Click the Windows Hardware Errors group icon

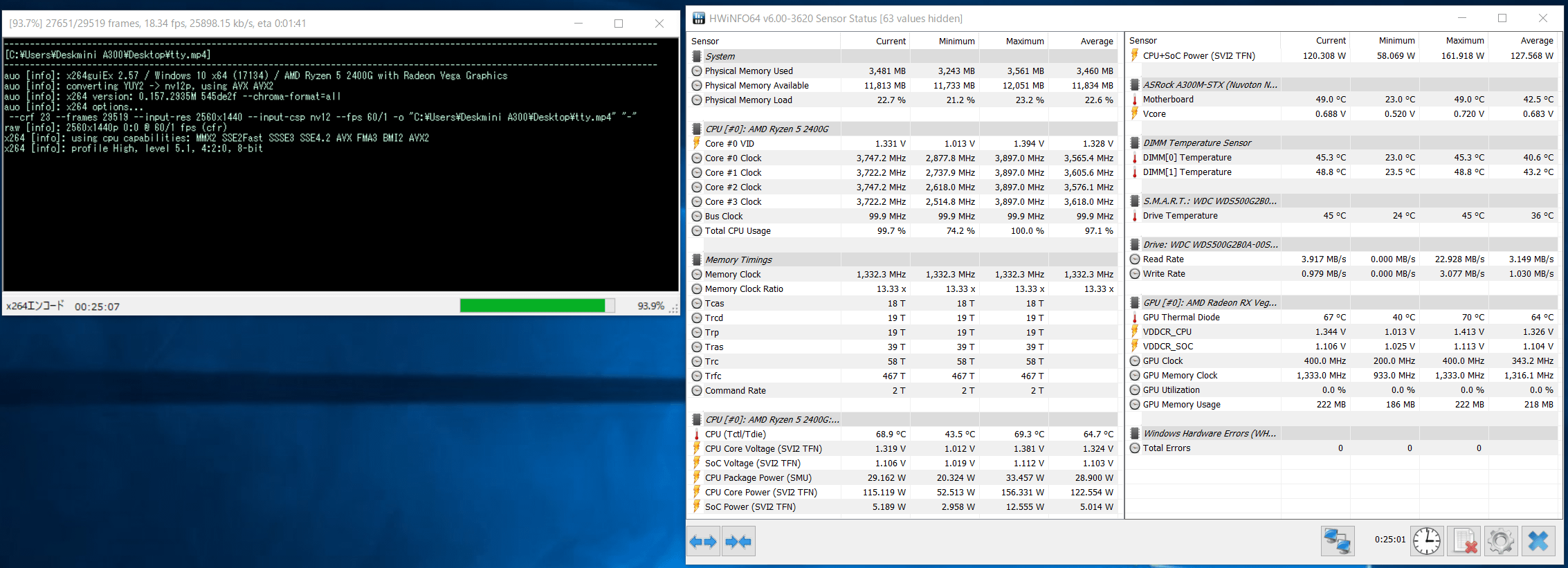(1135, 433)
